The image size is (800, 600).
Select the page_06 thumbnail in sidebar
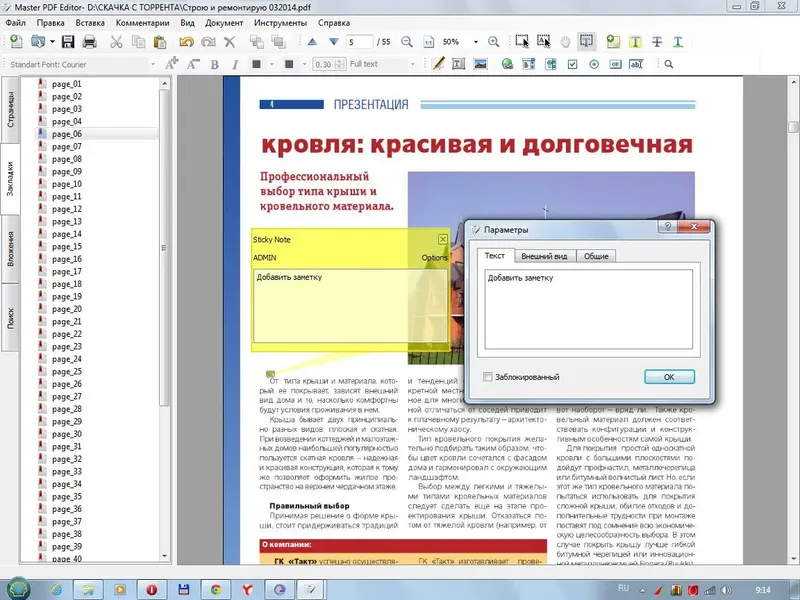pos(66,132)
